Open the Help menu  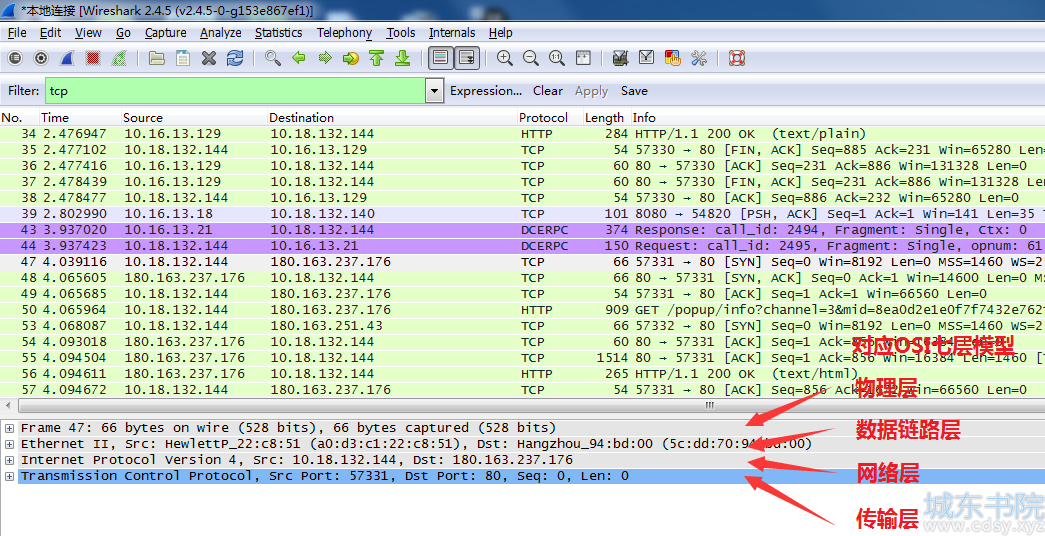point(501,33)
